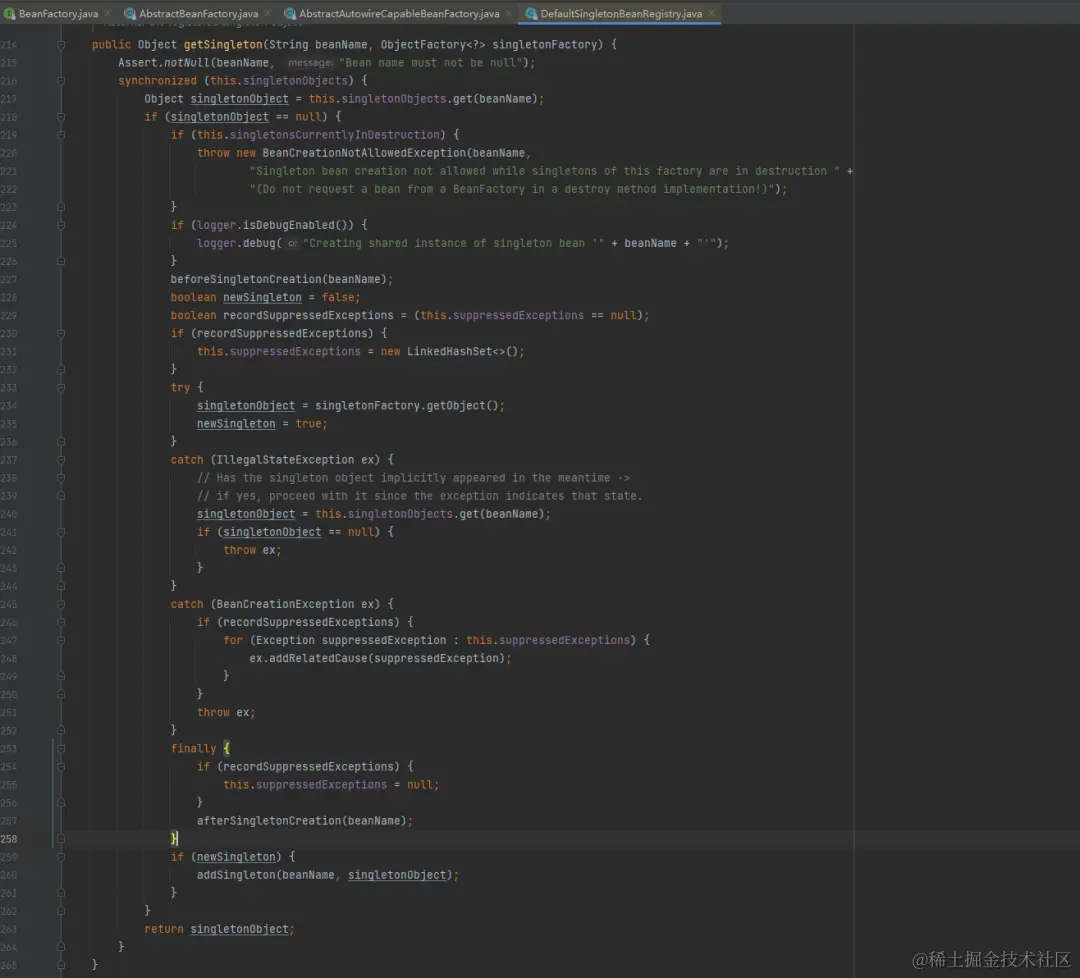Click BeanCreationNotAllowedException class name

point(364,153)
